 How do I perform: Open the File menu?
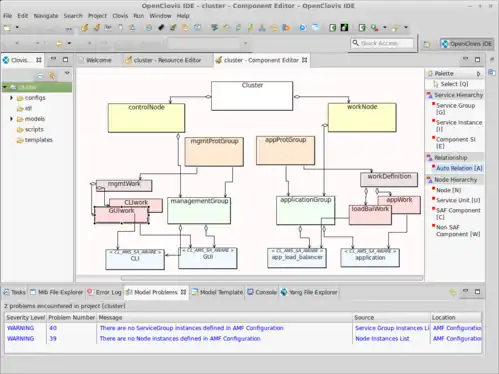7,16
